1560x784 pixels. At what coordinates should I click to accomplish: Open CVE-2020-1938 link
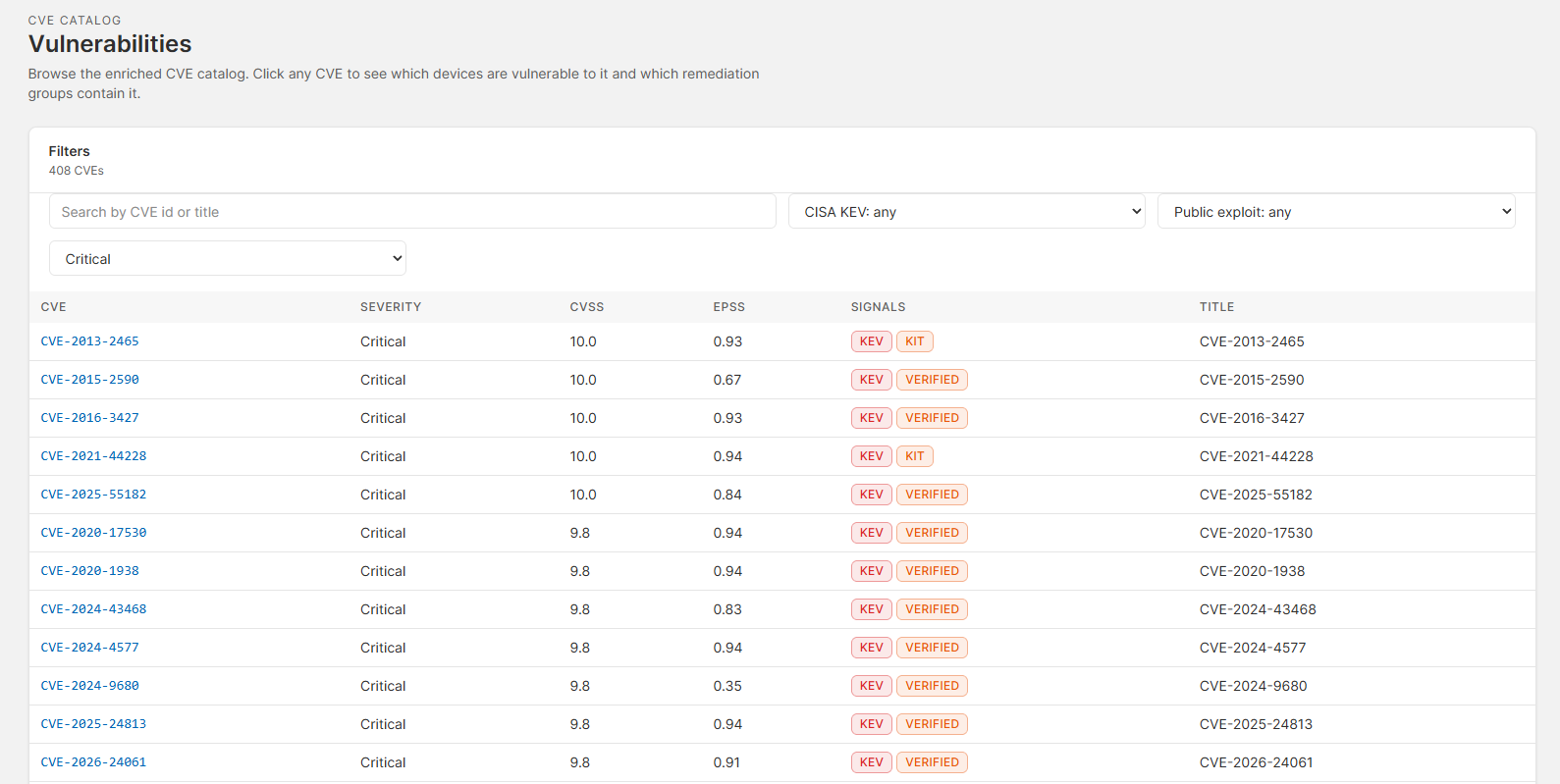point(89,571)
